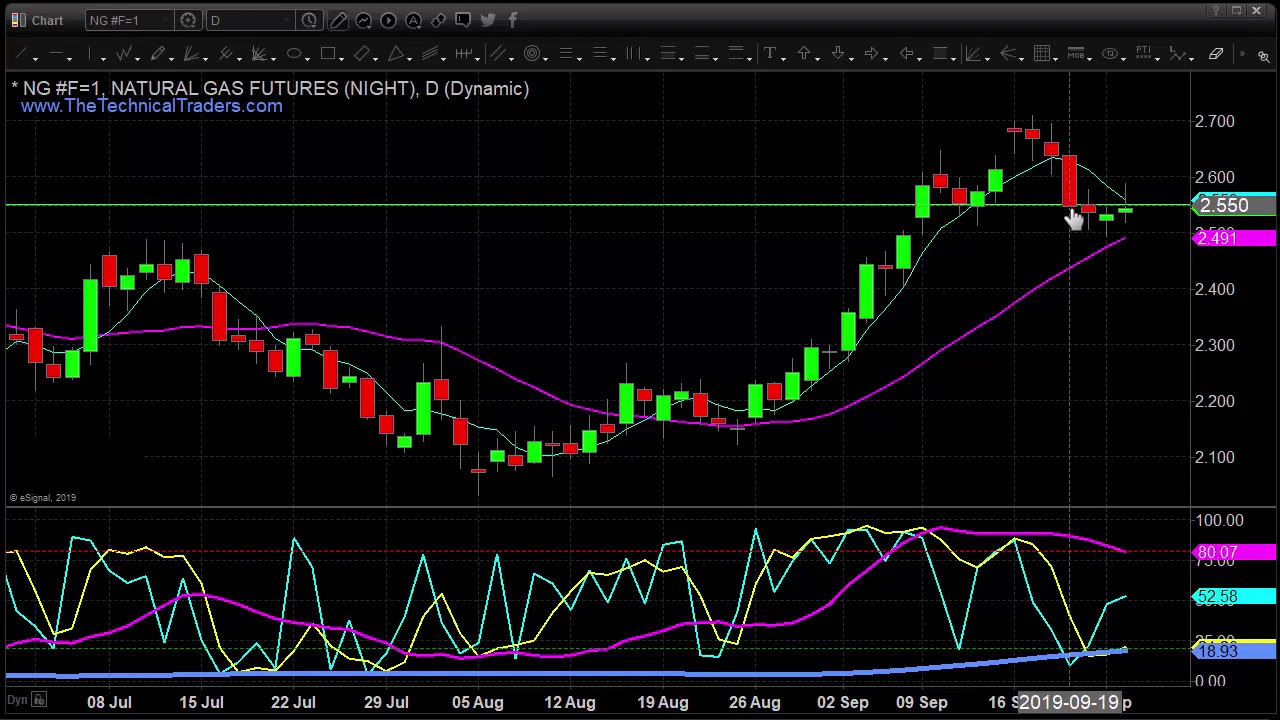Open the interval clock time template
This screenshot has height=720, width=1280.
pyautogui.click(x=309, y=20)
